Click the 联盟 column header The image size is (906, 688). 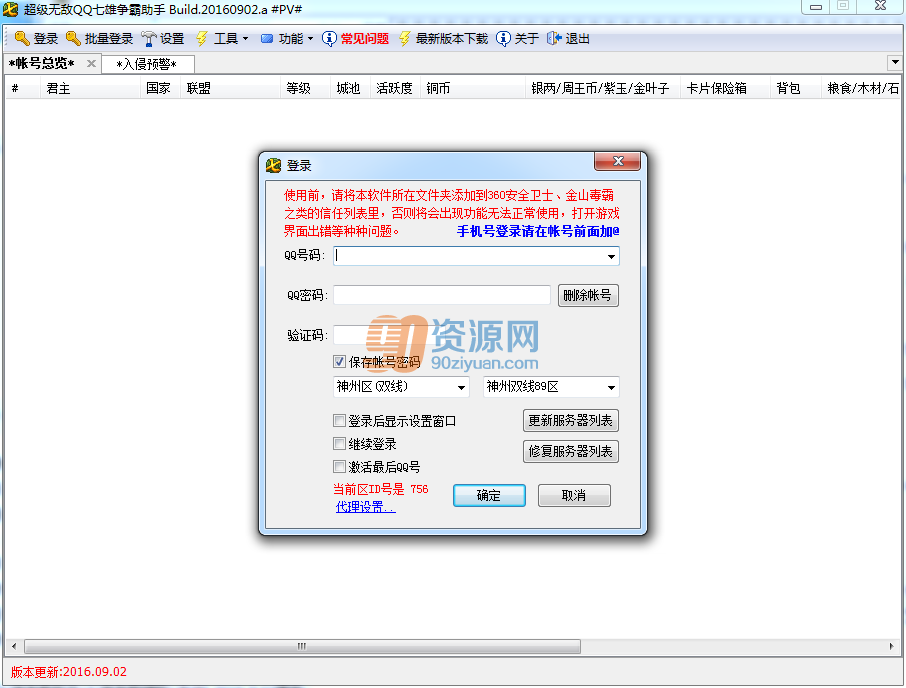coord(231,88)
